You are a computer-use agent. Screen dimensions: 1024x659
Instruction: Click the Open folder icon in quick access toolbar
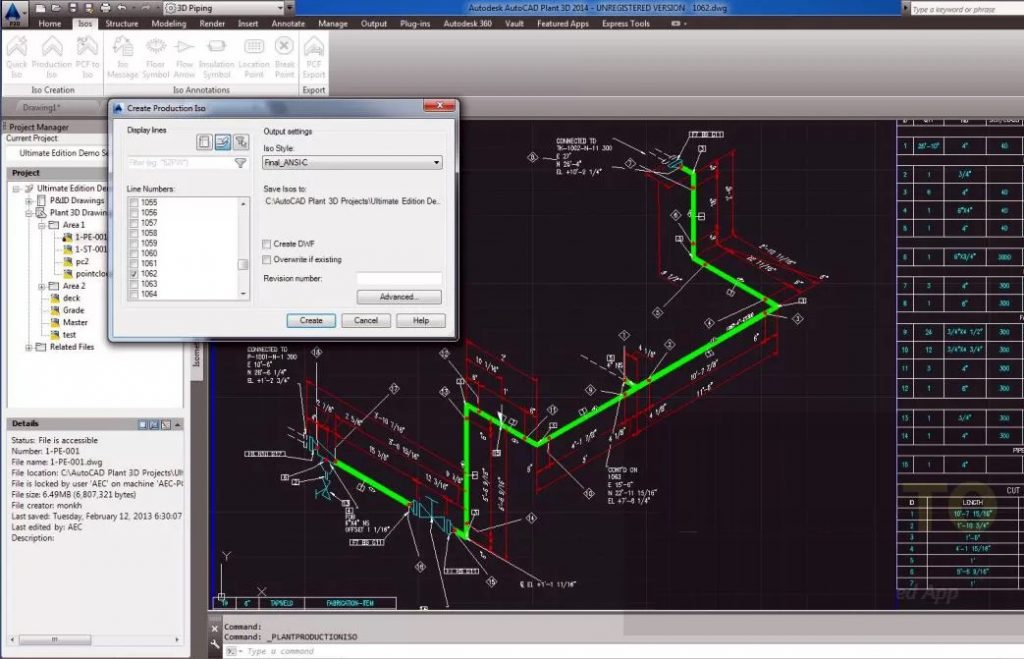tap(57, 8)
